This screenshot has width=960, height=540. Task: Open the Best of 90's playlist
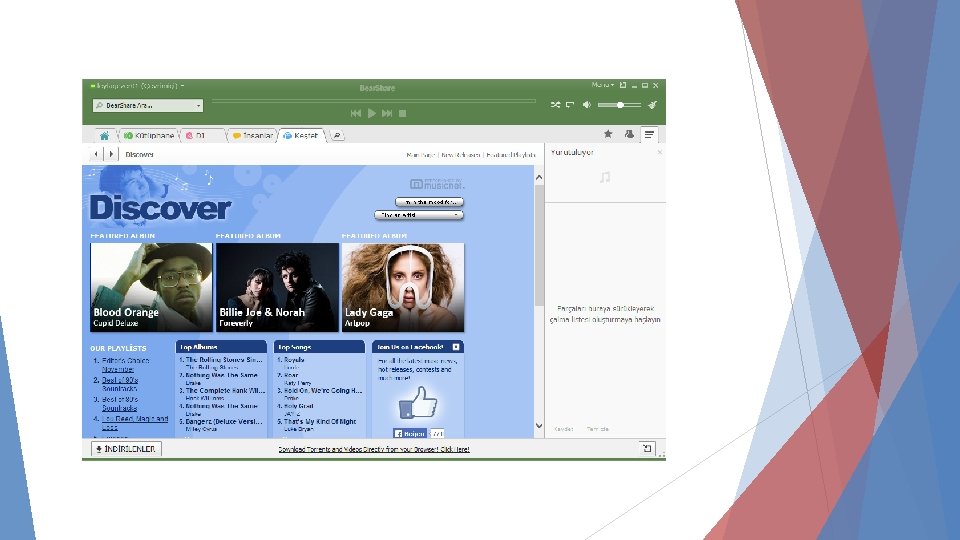[120, 384]
